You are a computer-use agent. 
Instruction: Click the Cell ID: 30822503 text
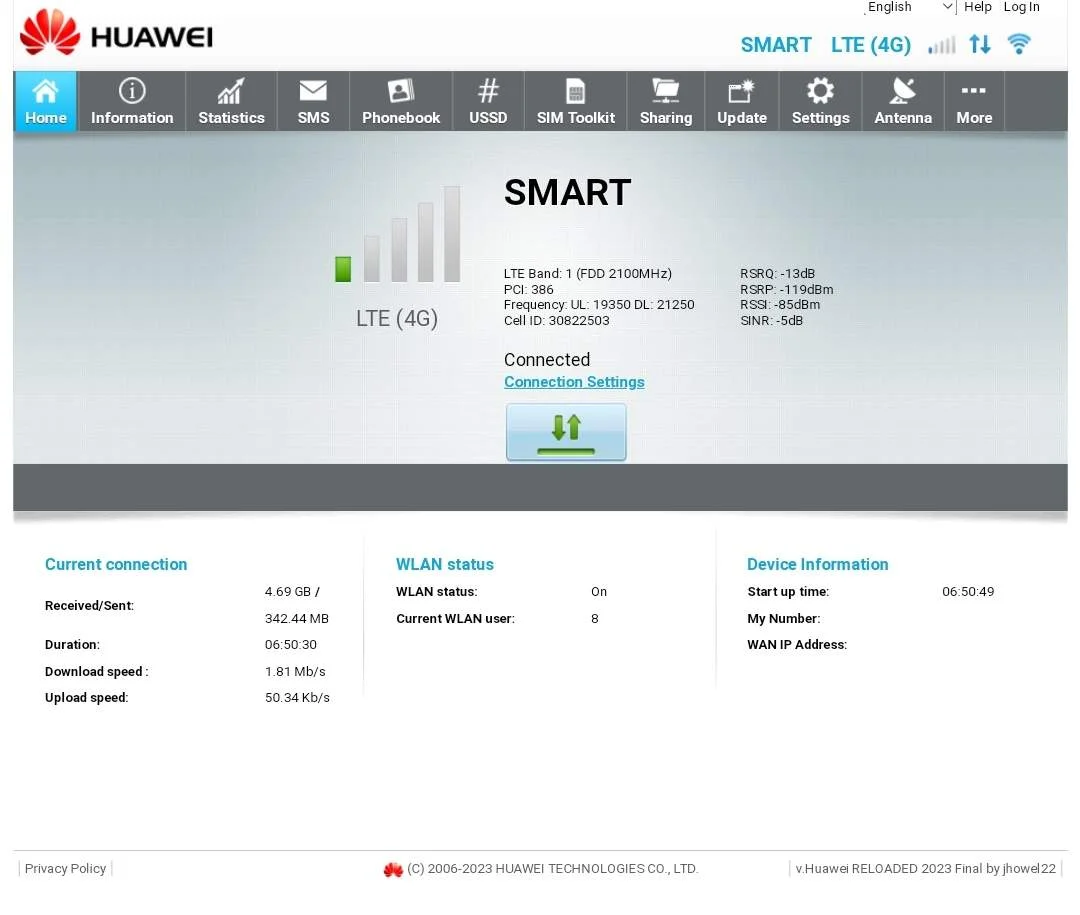coord(557,320)
